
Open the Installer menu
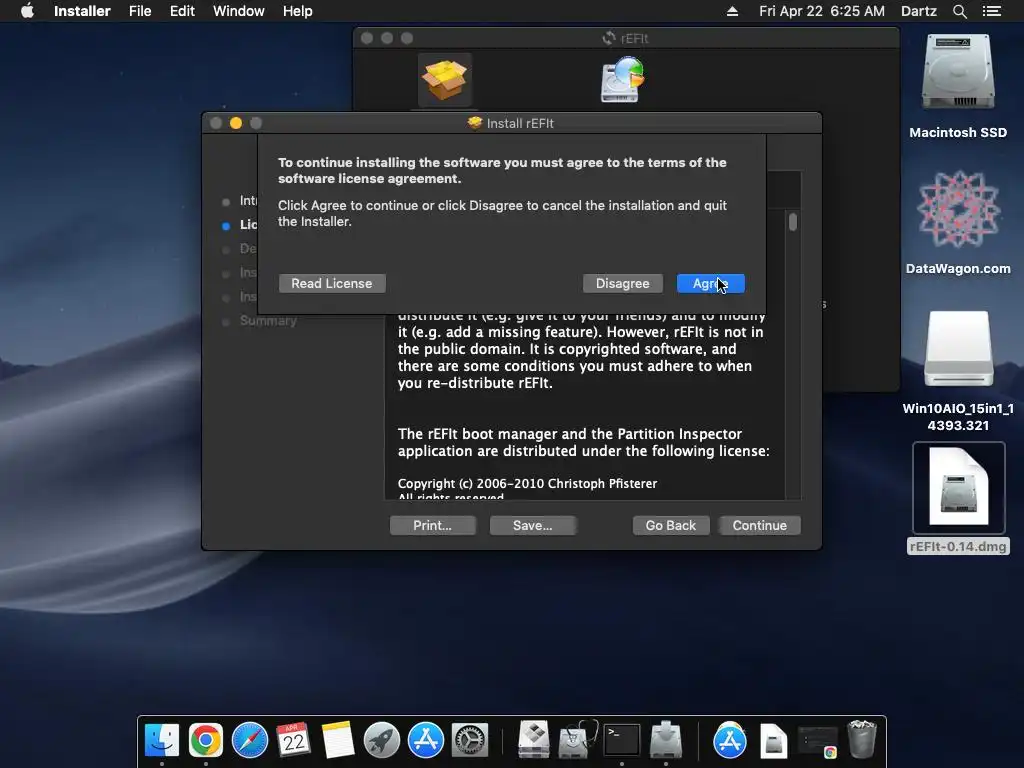82,11
